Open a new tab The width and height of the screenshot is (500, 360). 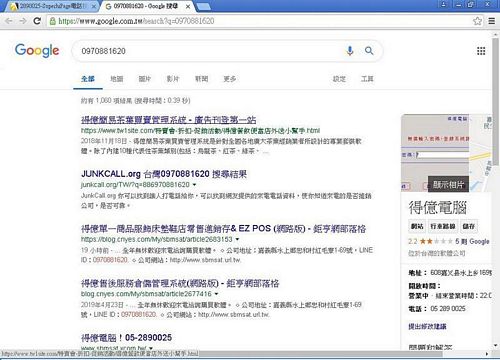tap(203, 6)
